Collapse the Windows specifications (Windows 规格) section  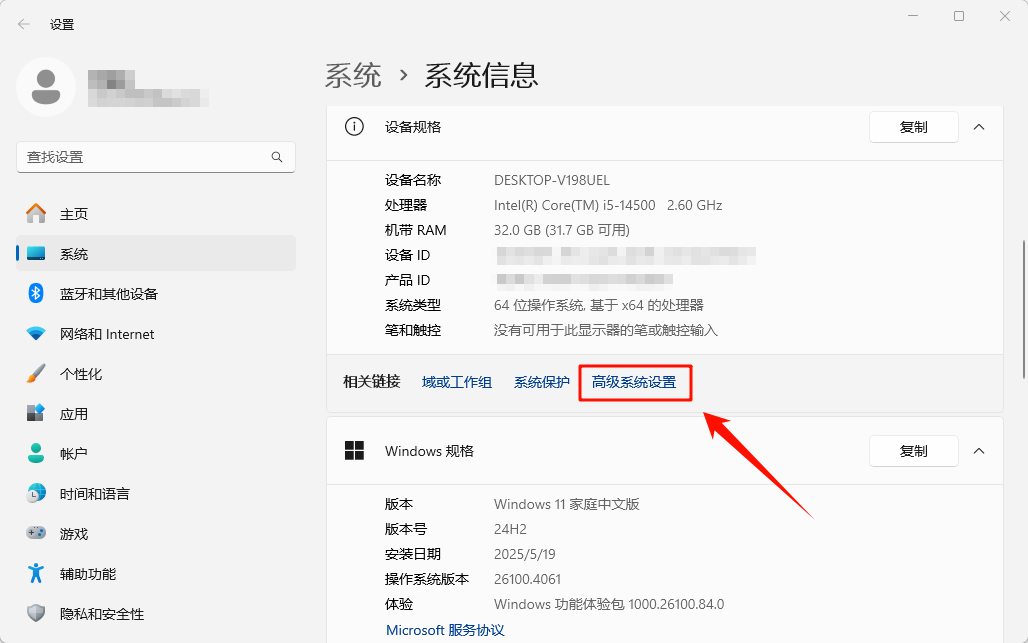coord(979,451)
